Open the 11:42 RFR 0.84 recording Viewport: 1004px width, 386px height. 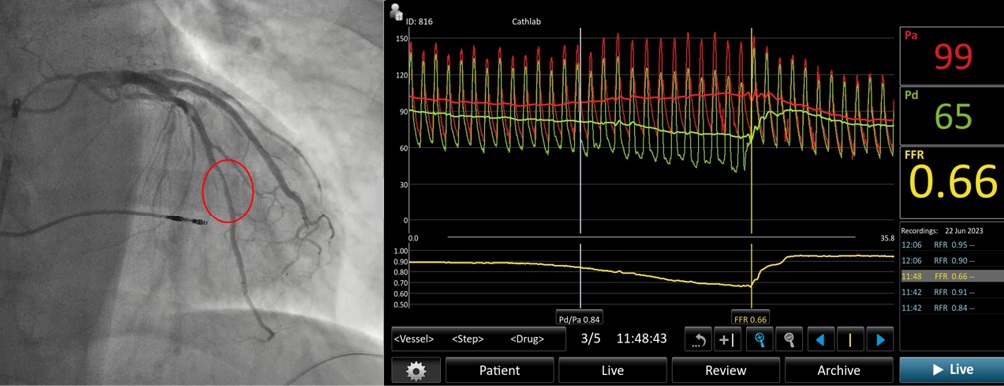pyautogui.click(x=951, y=308)
